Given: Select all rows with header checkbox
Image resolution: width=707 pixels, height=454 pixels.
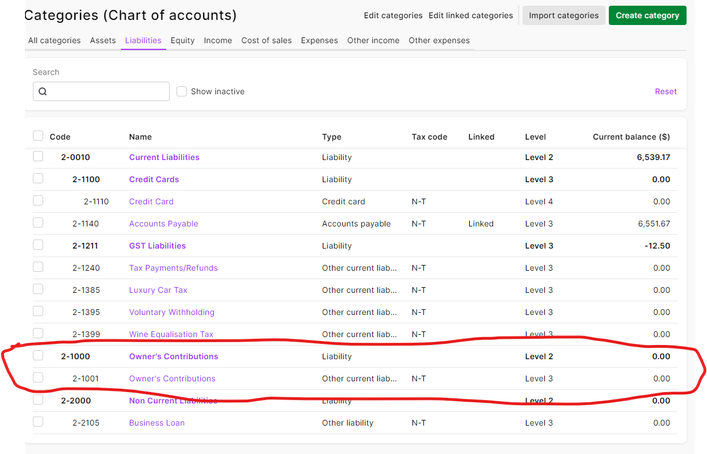Looking at the screenshot, I should 38,136.
